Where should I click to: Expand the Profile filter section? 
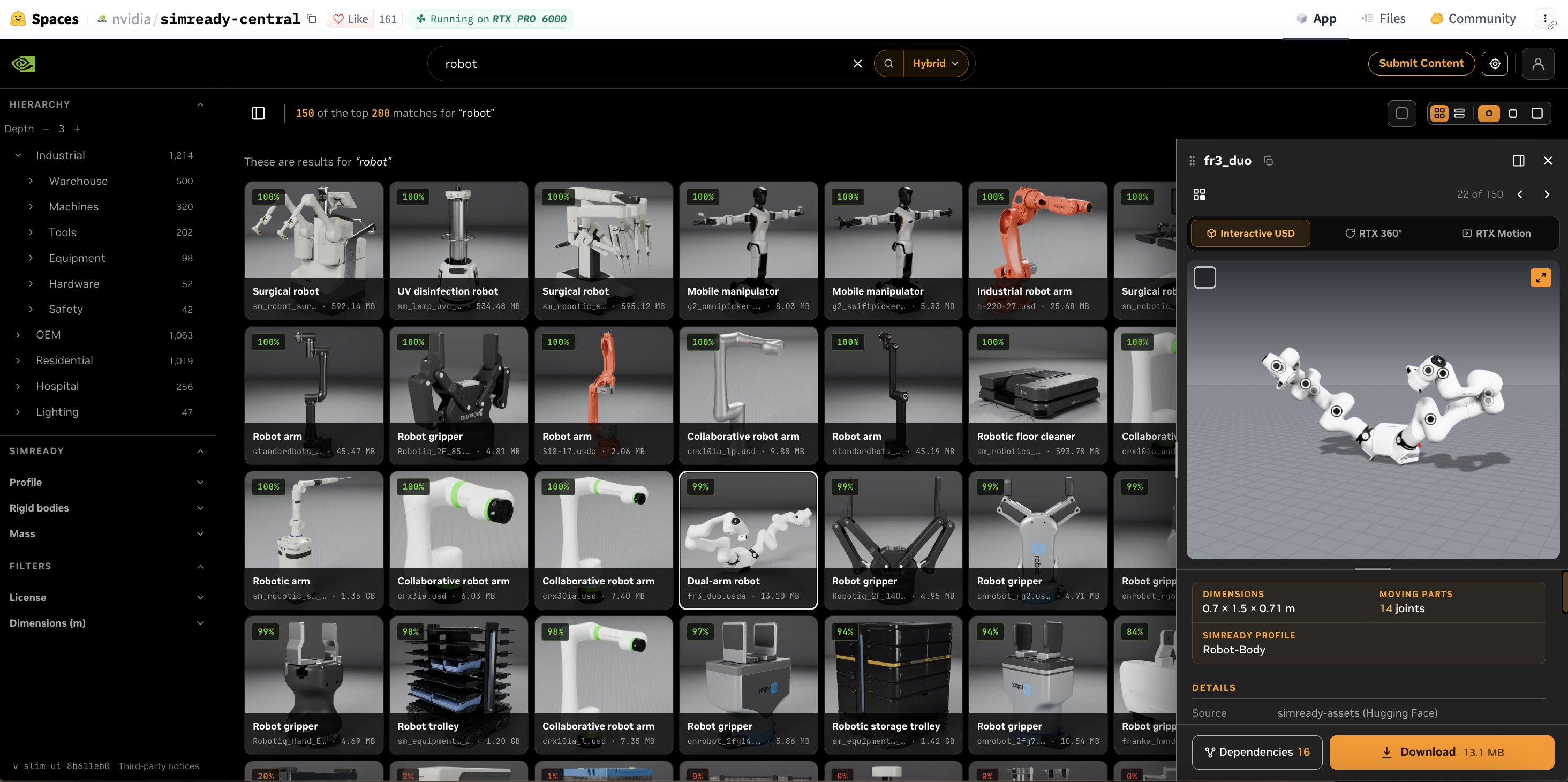[107, 483]
